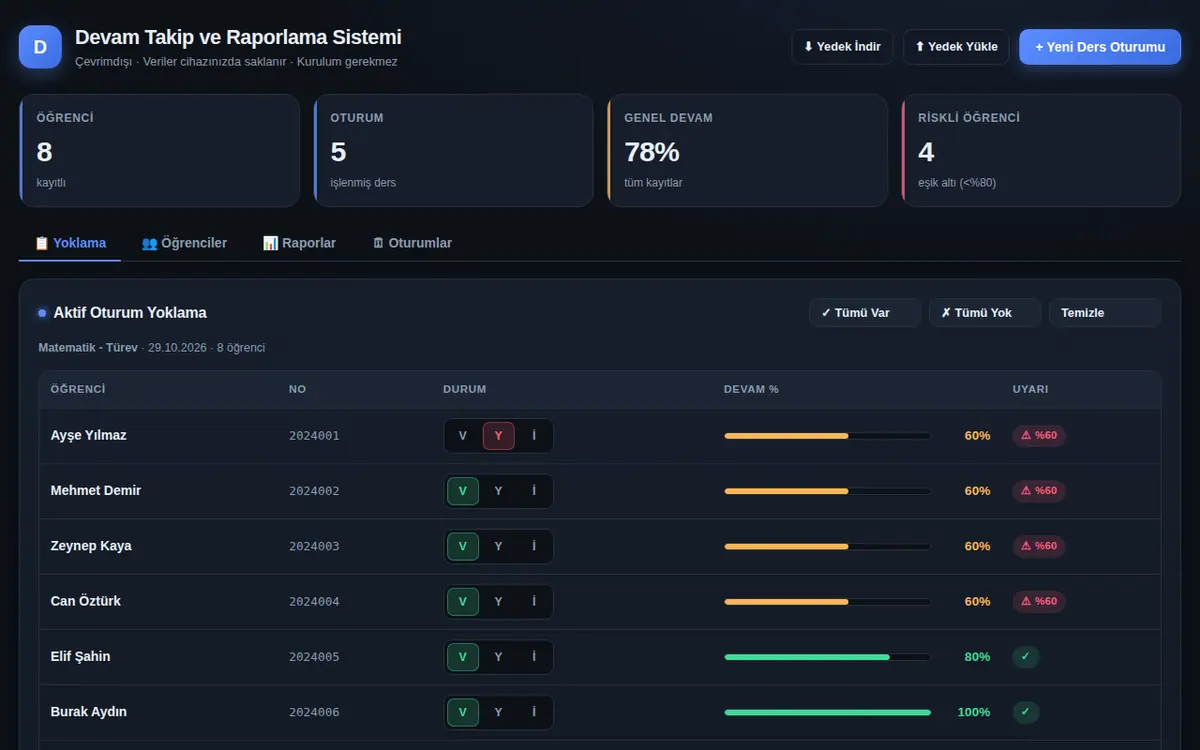Set Can Öztürk to İ status

point(534,602)
